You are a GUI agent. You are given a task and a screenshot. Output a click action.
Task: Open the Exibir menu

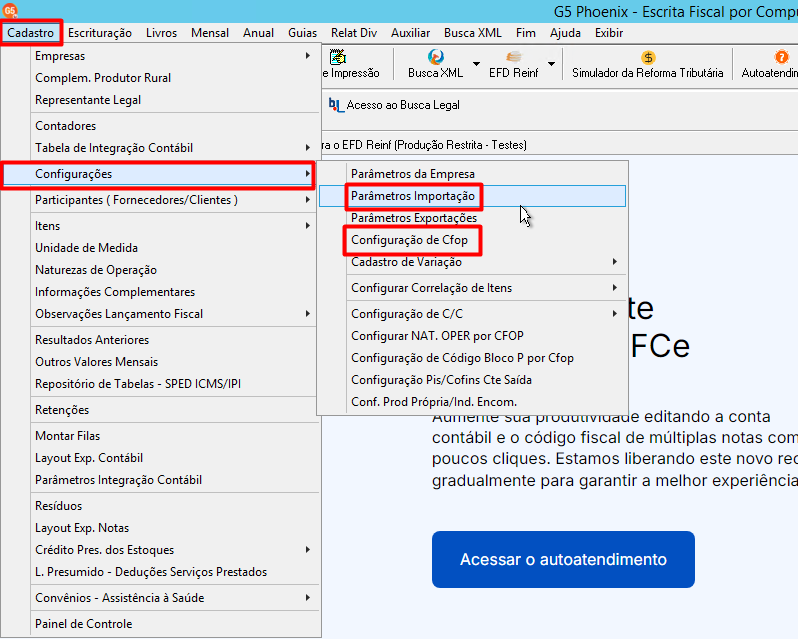(609, 33)
